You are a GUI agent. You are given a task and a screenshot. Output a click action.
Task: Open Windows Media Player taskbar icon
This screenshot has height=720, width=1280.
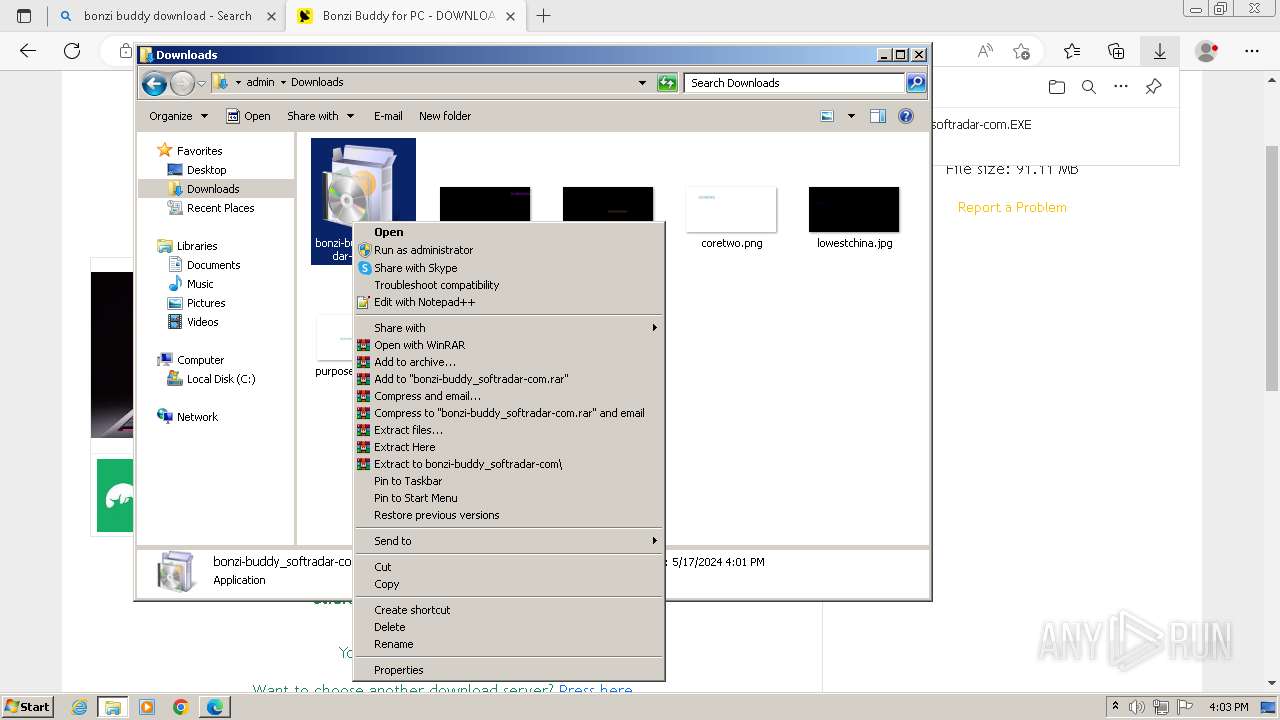(146, 707)
